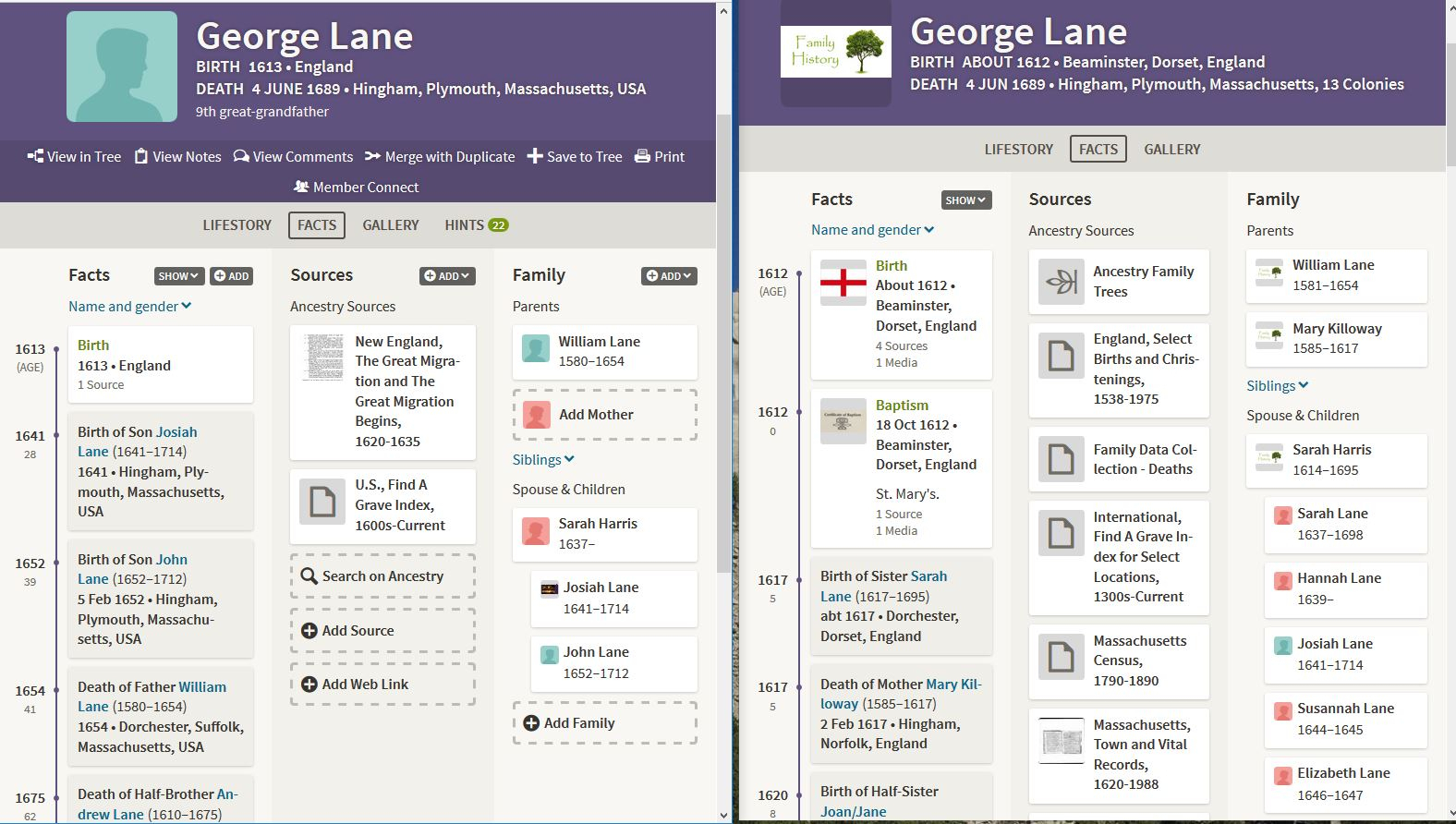Select Elizabeth Lane 1646–1647 avatar

click(x=1282, y=775)
